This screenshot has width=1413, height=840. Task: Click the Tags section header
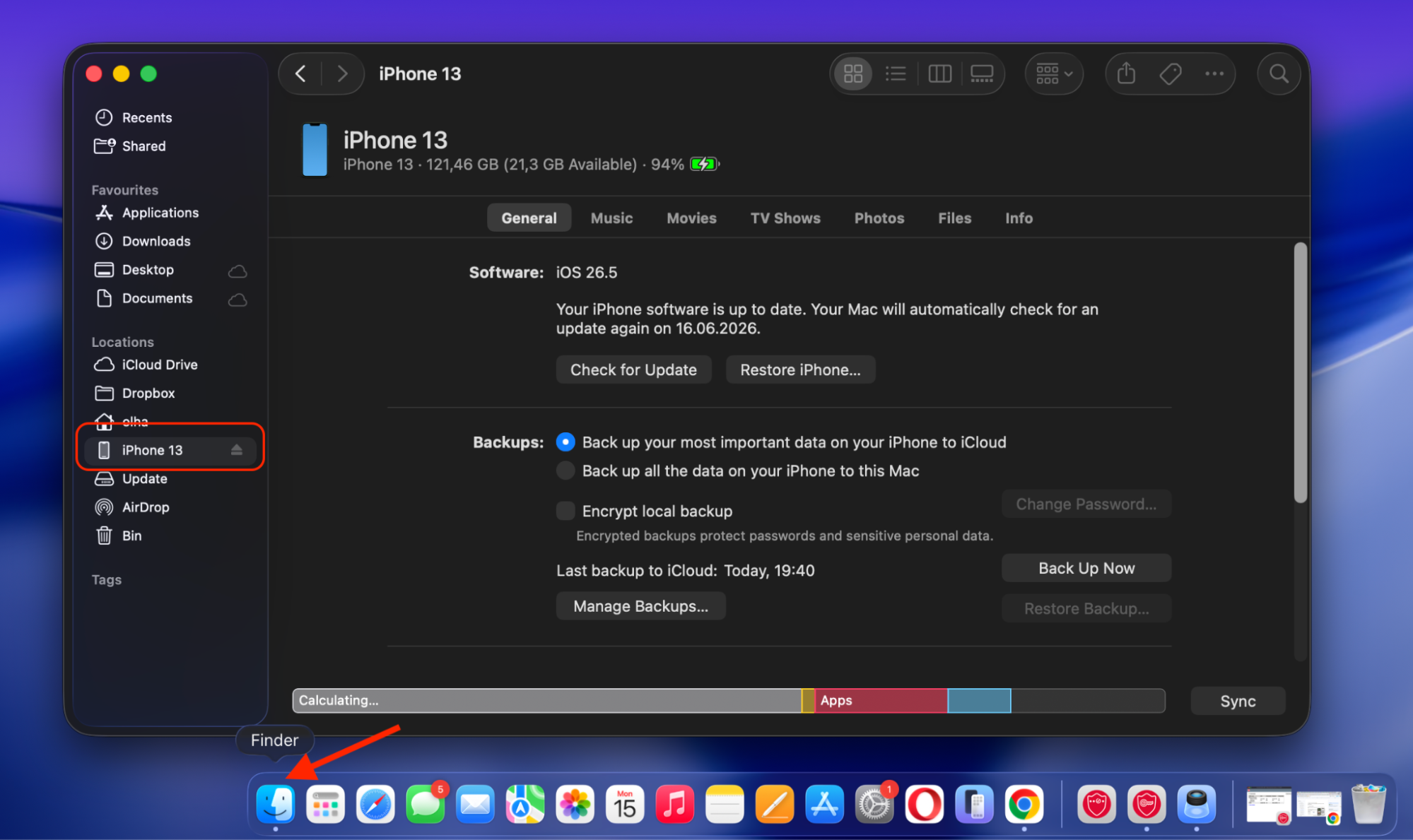click(107, 579)
